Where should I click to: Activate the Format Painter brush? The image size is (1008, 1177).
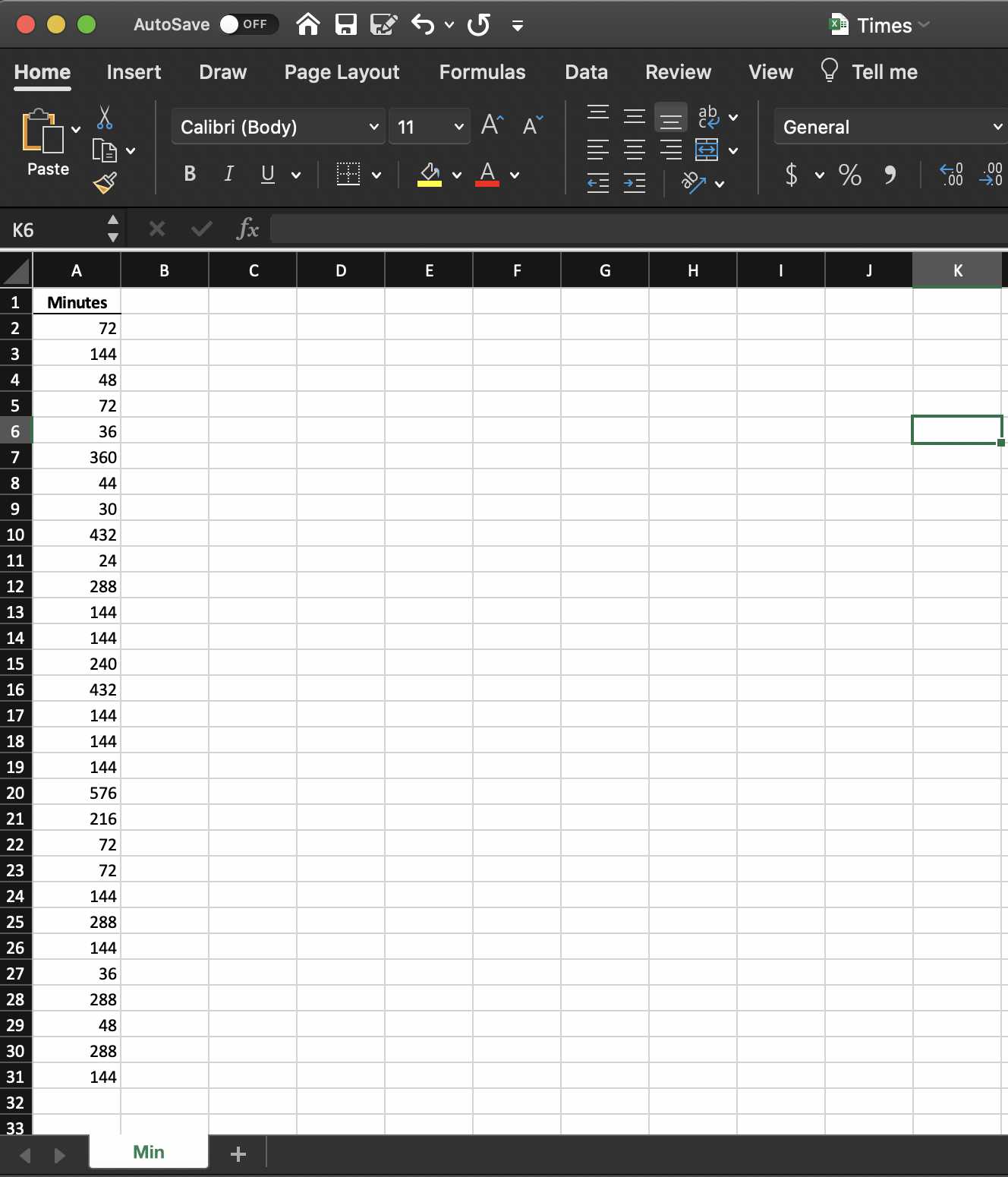click(105, 182)
